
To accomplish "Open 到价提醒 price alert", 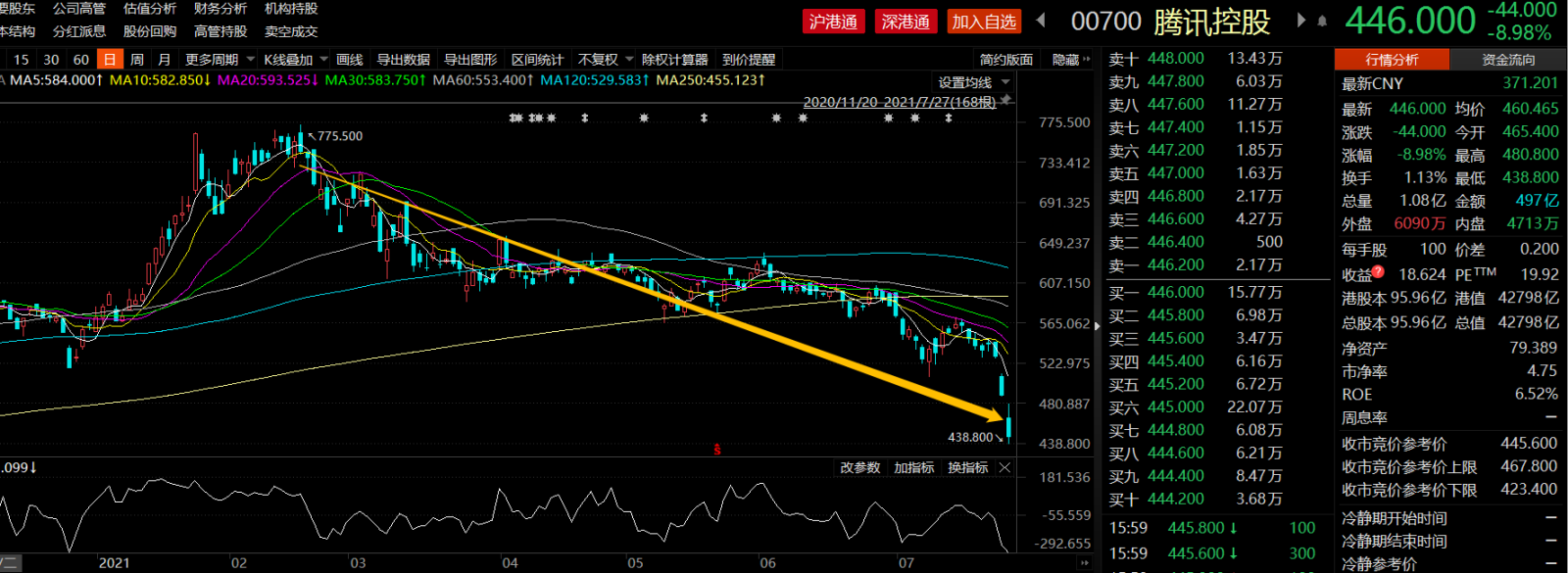I will 749,60.
